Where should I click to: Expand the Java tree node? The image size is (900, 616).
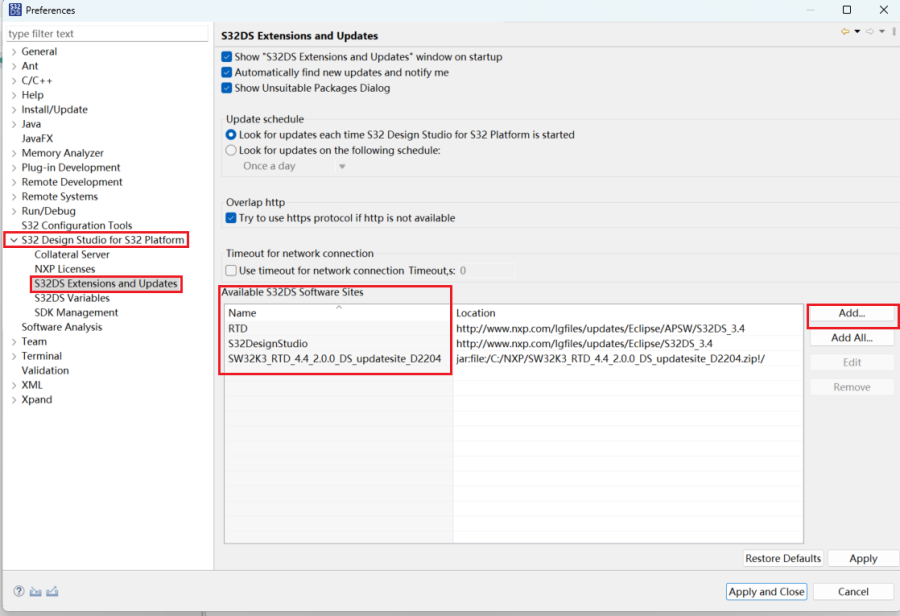point(14,124)
